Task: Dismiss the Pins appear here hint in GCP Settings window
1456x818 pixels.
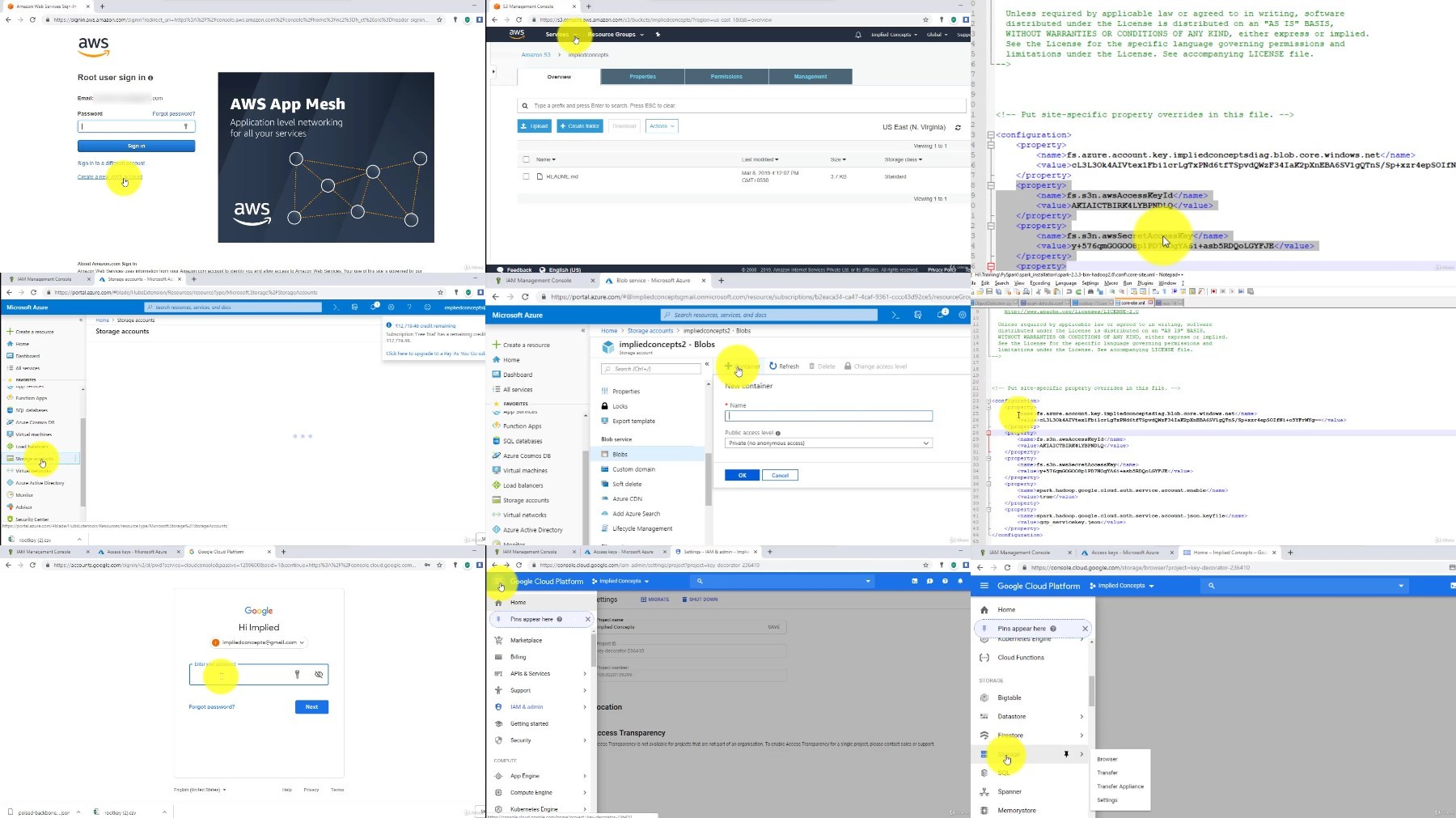Action: [588, 619]
